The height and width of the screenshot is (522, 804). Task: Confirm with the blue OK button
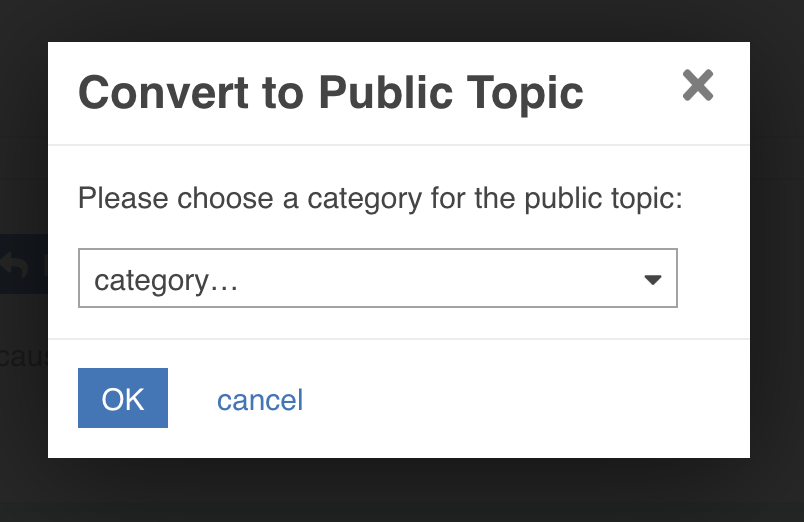tap(123, 398)
